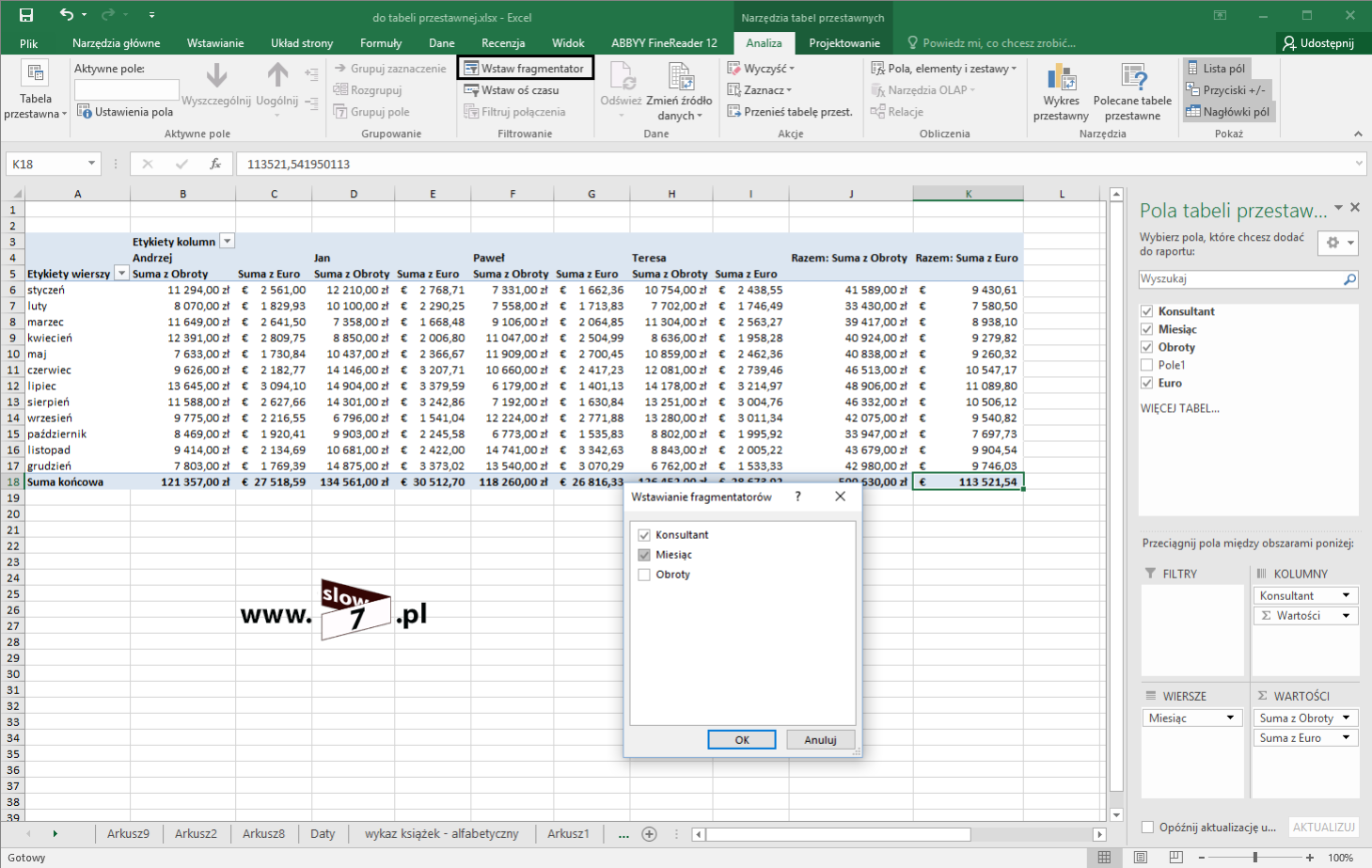Check Pole1 in field list pane
Image resolution: width=1372 pixels, height=868 pixels.
point(1146,365)
